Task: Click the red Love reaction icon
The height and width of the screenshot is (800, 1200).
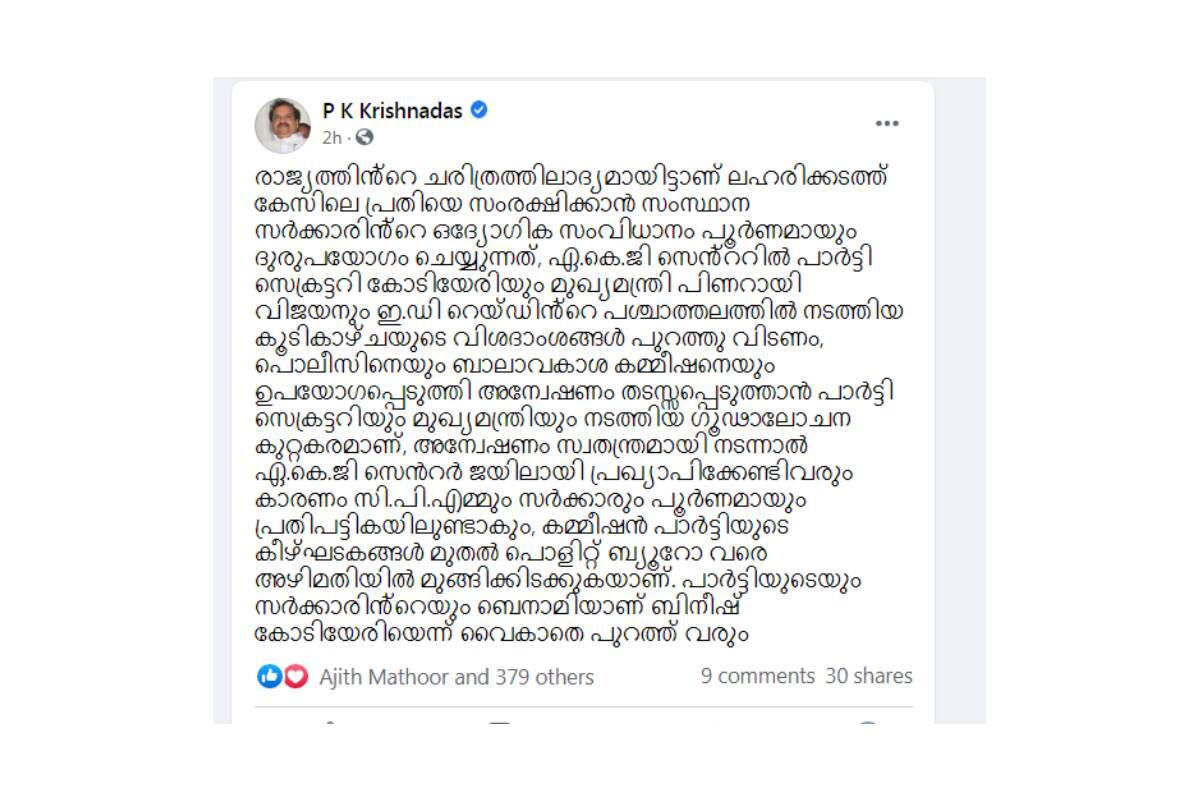Action: [x=295, y=677]
